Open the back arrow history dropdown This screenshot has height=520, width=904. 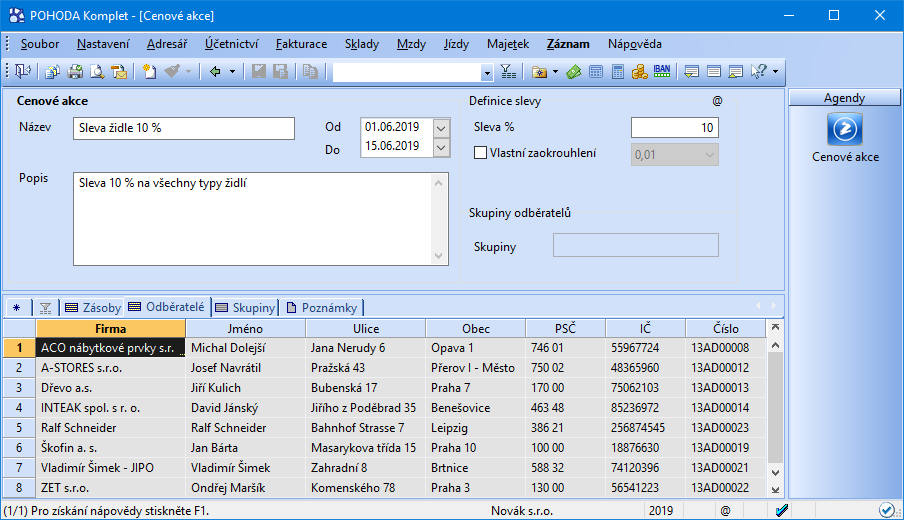[x=232, y=72]
